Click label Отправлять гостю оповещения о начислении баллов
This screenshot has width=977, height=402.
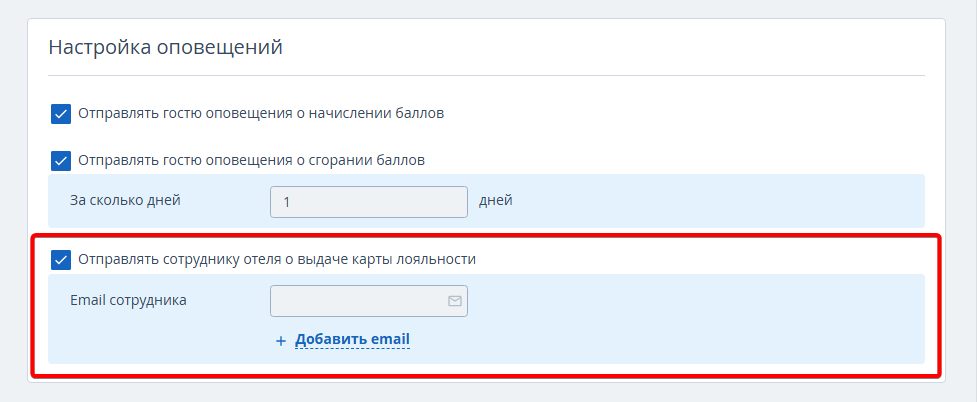pyautogui.click(x=261, y=113)
